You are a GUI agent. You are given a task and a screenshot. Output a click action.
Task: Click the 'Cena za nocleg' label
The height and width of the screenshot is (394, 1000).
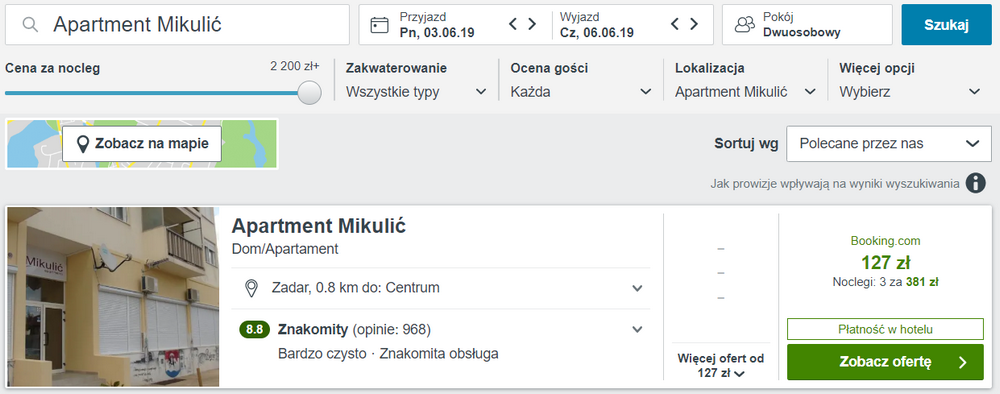(x=52, y=68)
